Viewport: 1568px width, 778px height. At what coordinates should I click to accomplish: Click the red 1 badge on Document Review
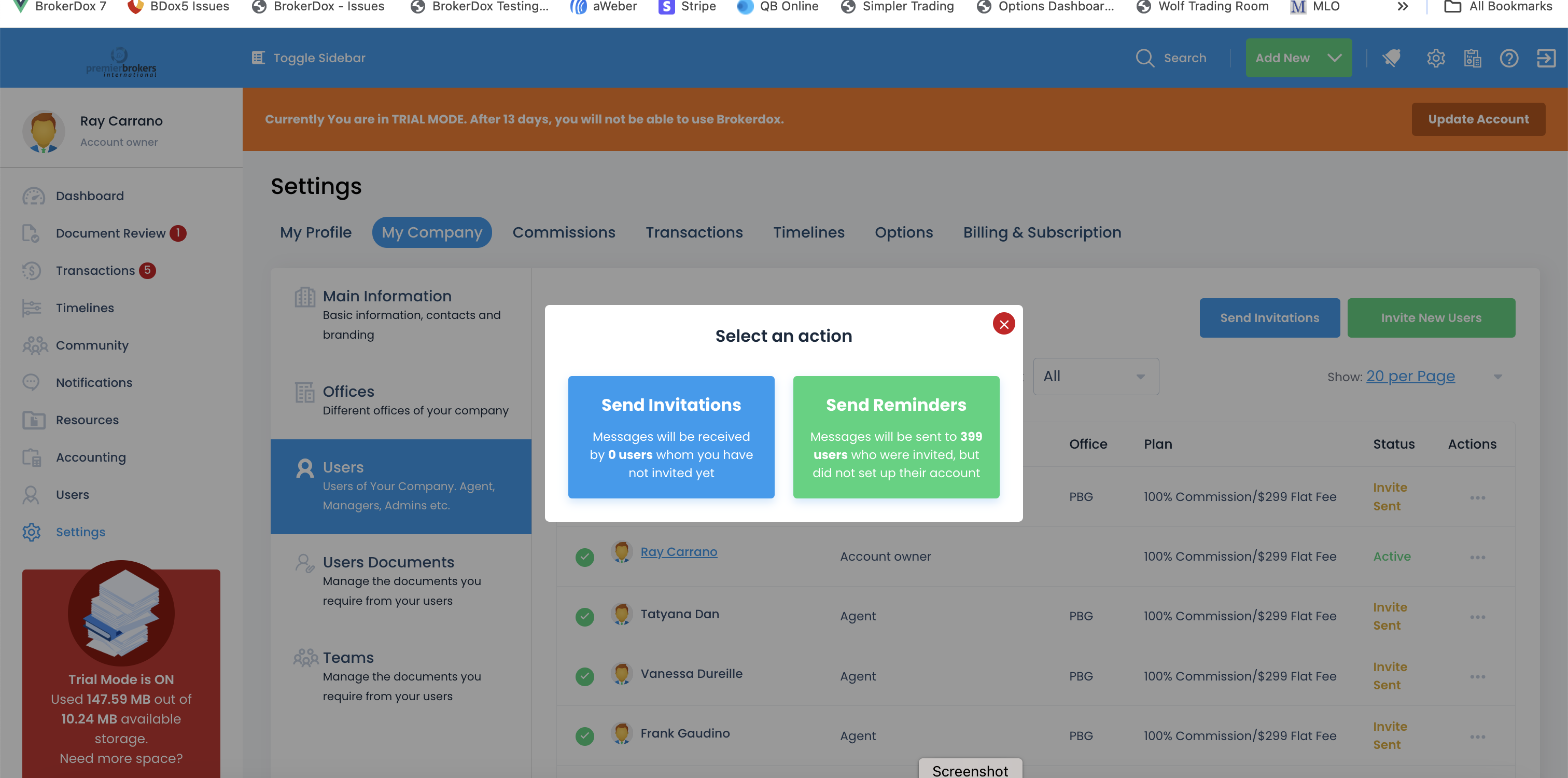pos(178,233)
